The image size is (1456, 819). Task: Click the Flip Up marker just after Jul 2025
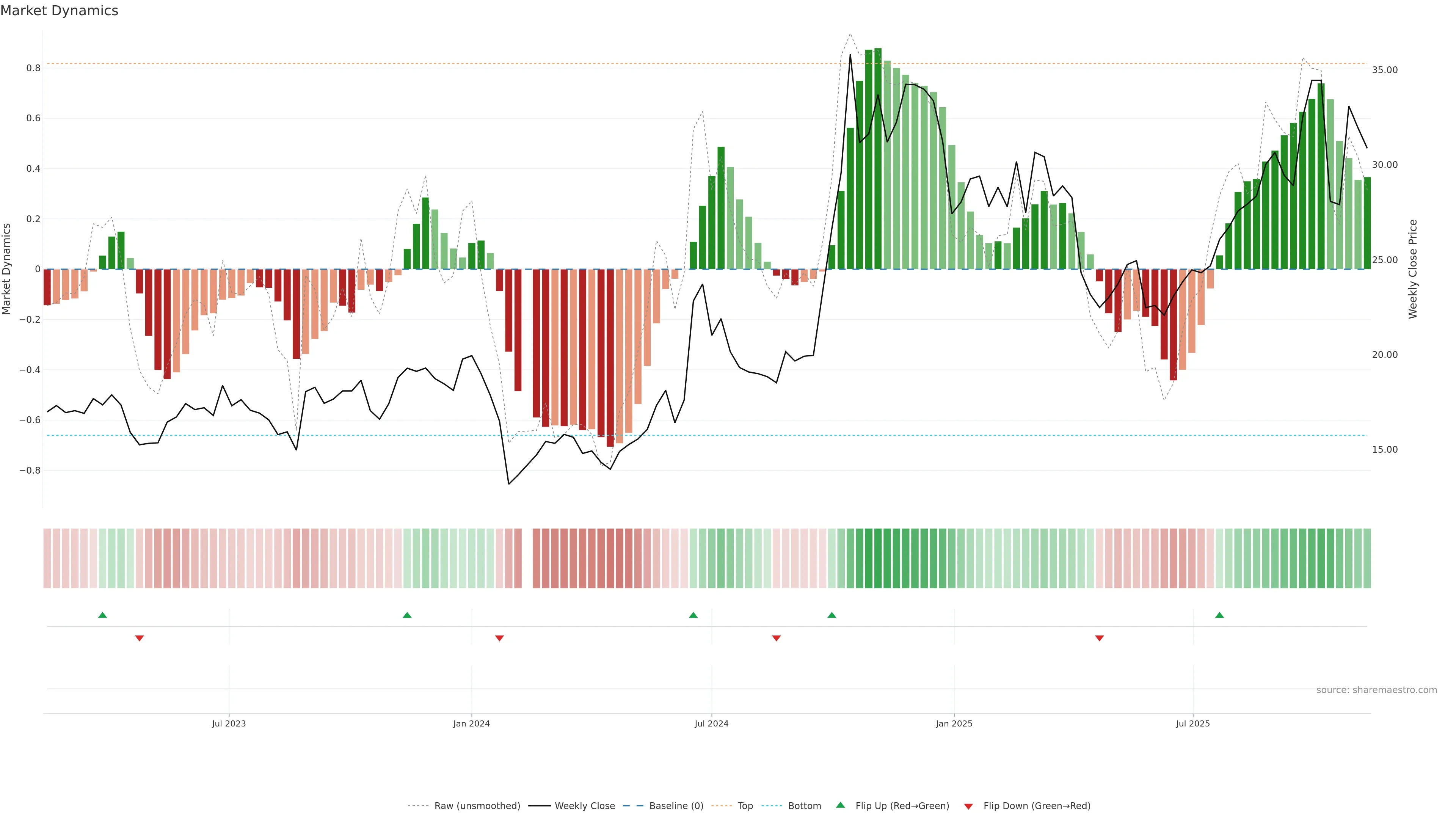tap(1219, 615)
